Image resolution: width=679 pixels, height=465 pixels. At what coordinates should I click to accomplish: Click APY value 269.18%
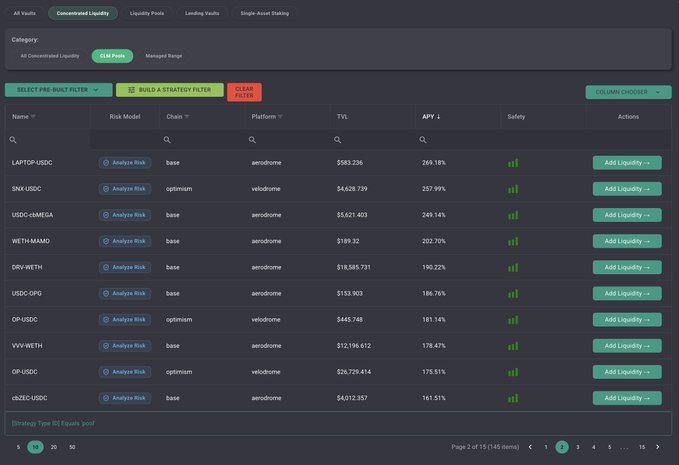click(x=434, y=163)
